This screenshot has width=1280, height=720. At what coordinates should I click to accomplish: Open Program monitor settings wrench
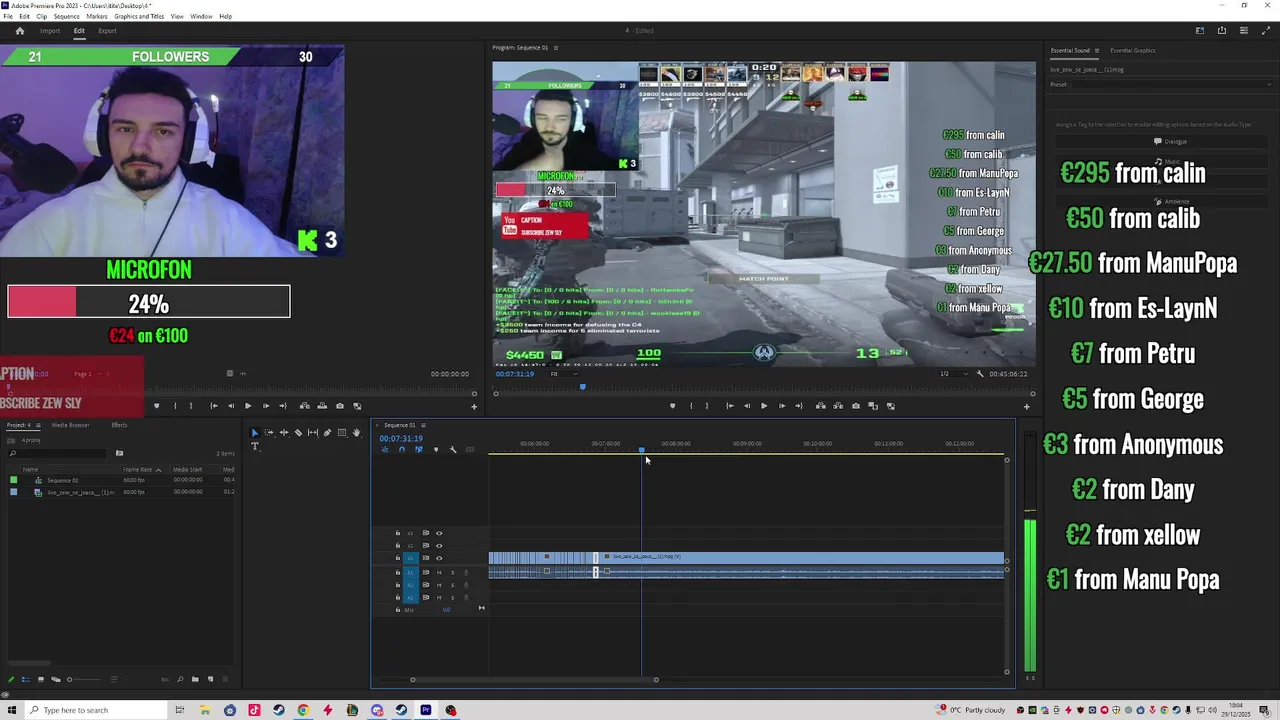point(980,374)
